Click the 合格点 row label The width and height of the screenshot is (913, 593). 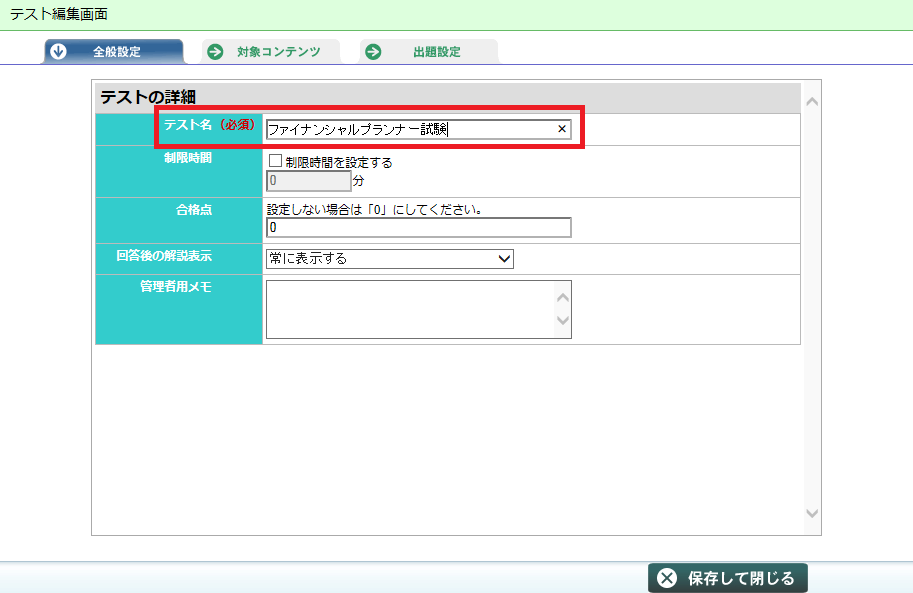tap(194, 210)
